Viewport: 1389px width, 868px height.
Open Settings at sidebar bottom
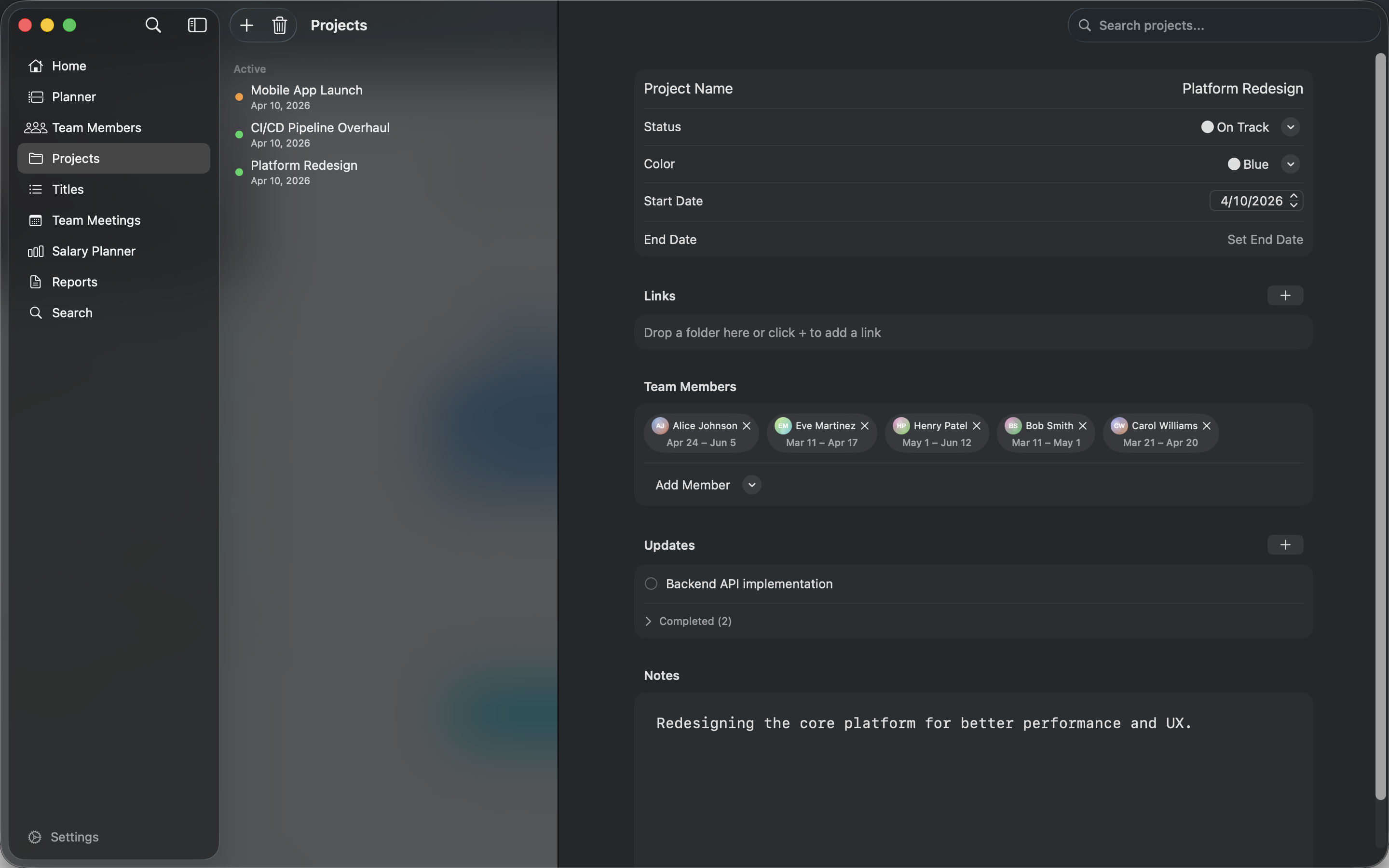coord(63,837)
